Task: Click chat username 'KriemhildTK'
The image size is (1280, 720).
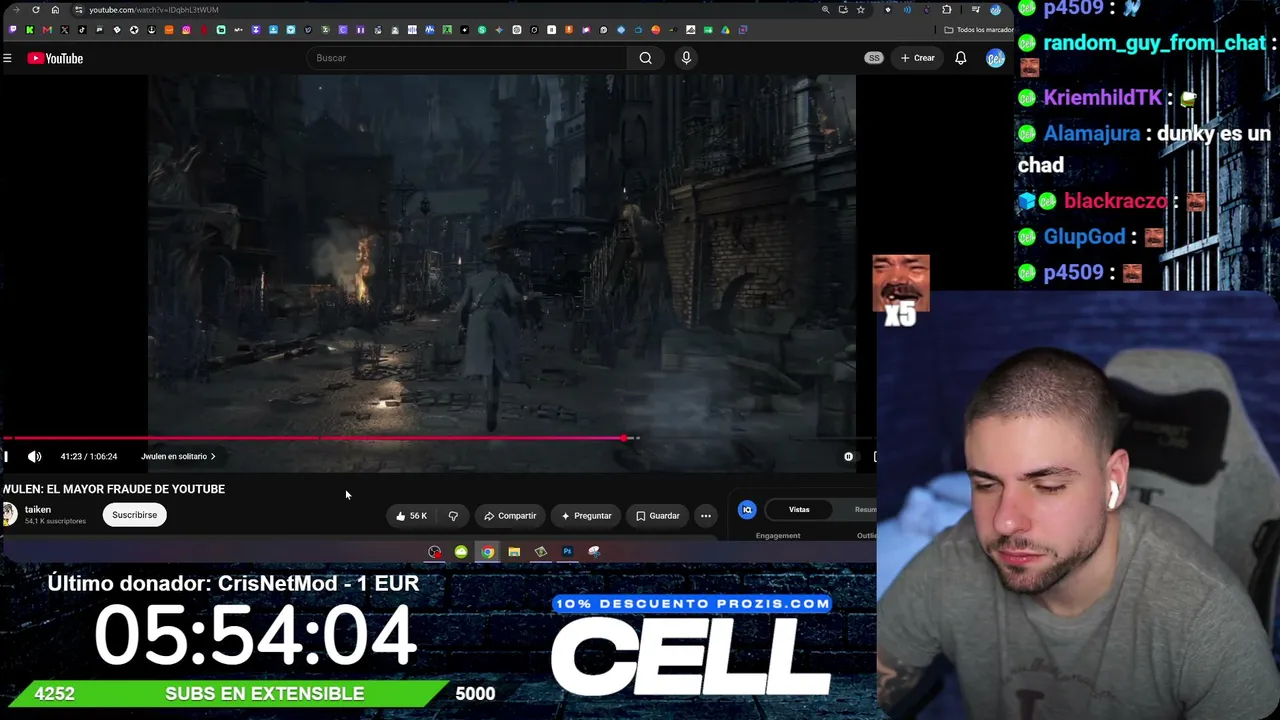Action: click(1103, 98)
